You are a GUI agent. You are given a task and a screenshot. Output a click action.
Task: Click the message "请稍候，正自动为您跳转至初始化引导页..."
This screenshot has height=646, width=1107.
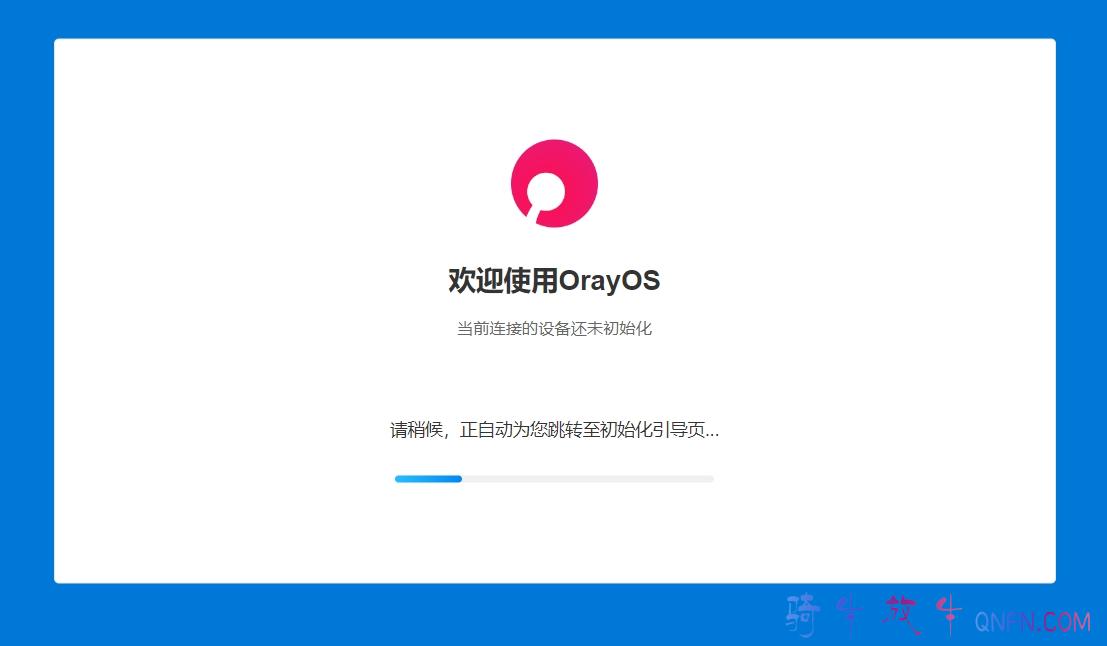tap(554, 429)
